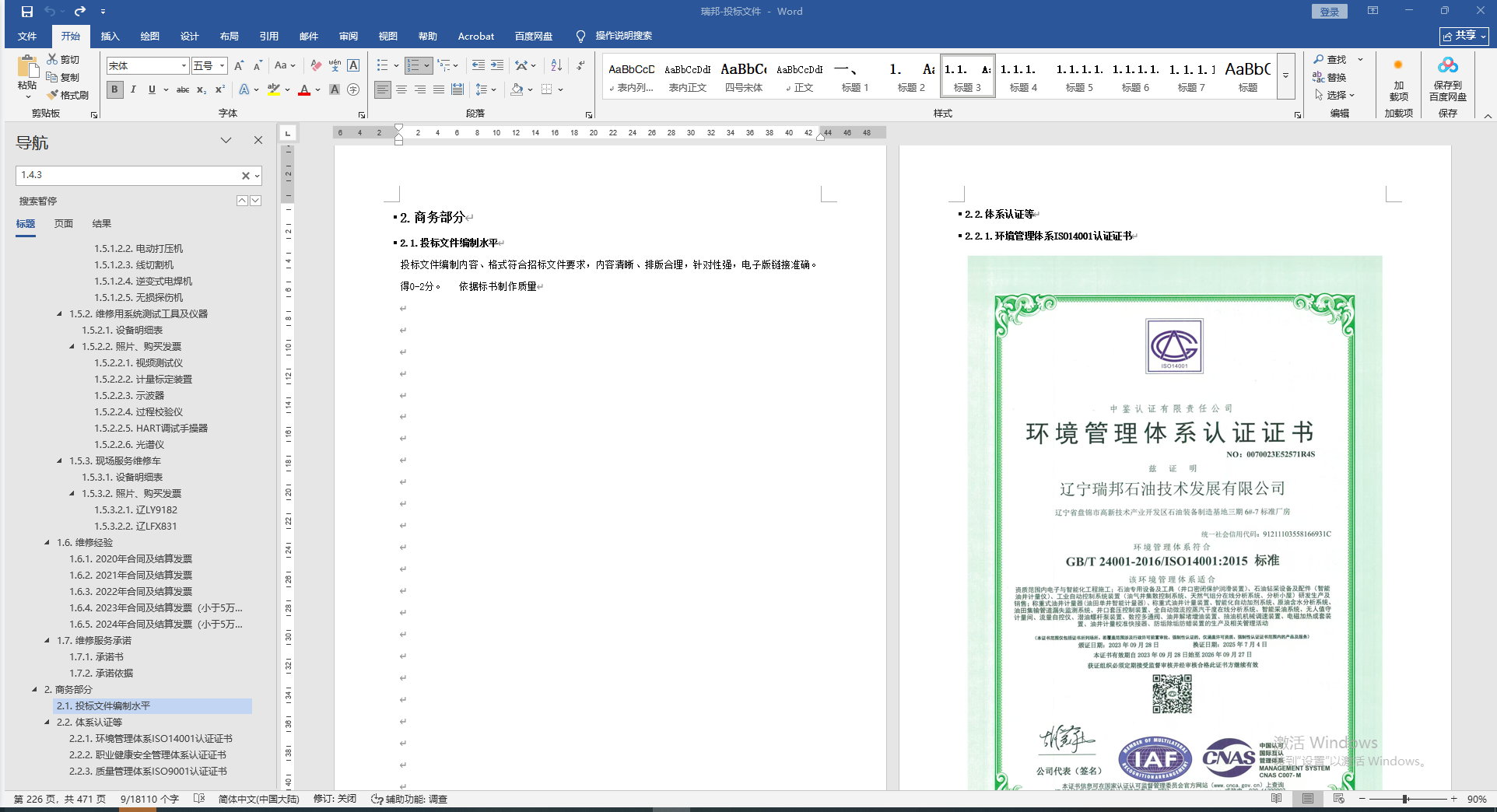Screen dimensions: 1497x812
Task: Apply the 标题 1 style
Action: (x=854, y=76)
